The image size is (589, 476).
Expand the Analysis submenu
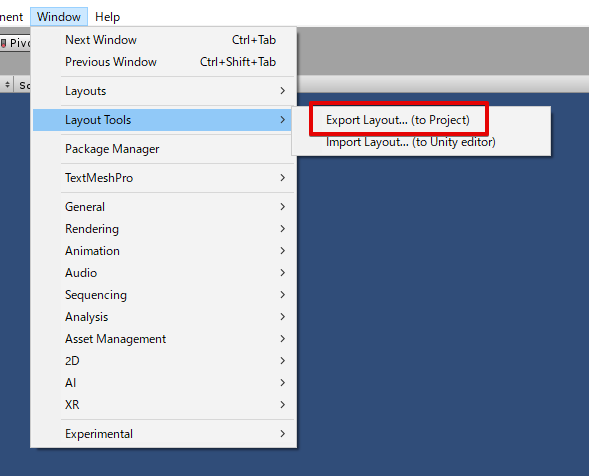coord(163,317)
